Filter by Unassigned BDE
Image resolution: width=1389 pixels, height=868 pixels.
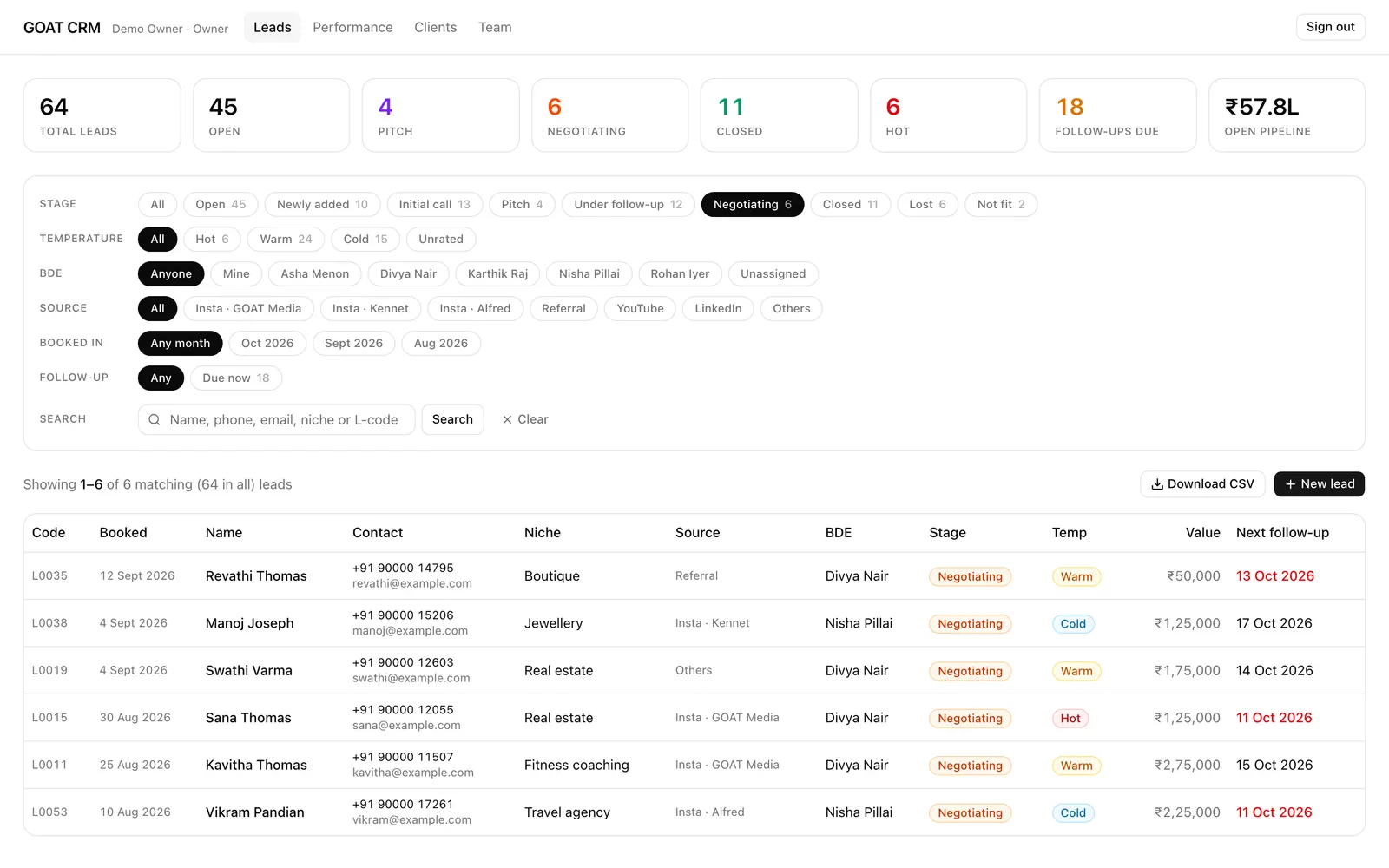point(773,274)
